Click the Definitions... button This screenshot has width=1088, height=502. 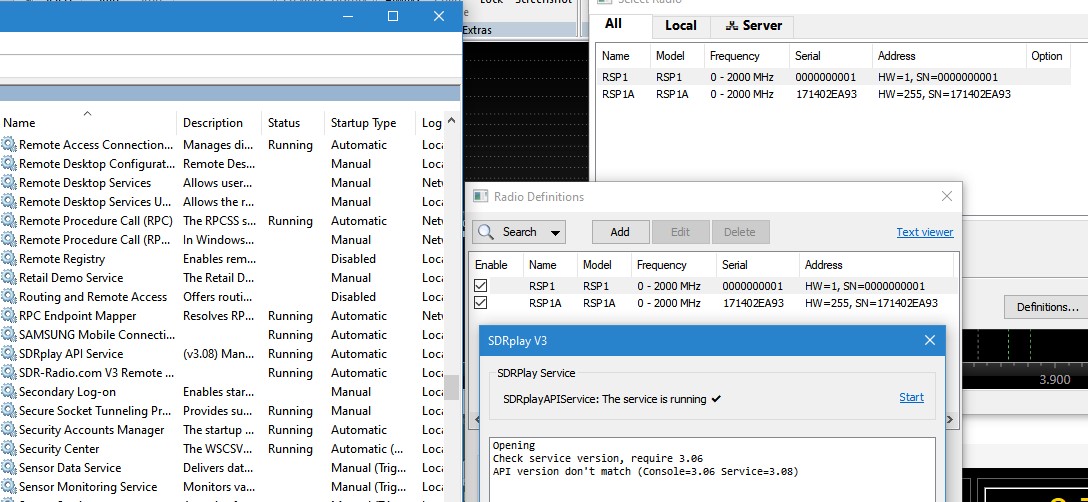tap(1047, 307)
